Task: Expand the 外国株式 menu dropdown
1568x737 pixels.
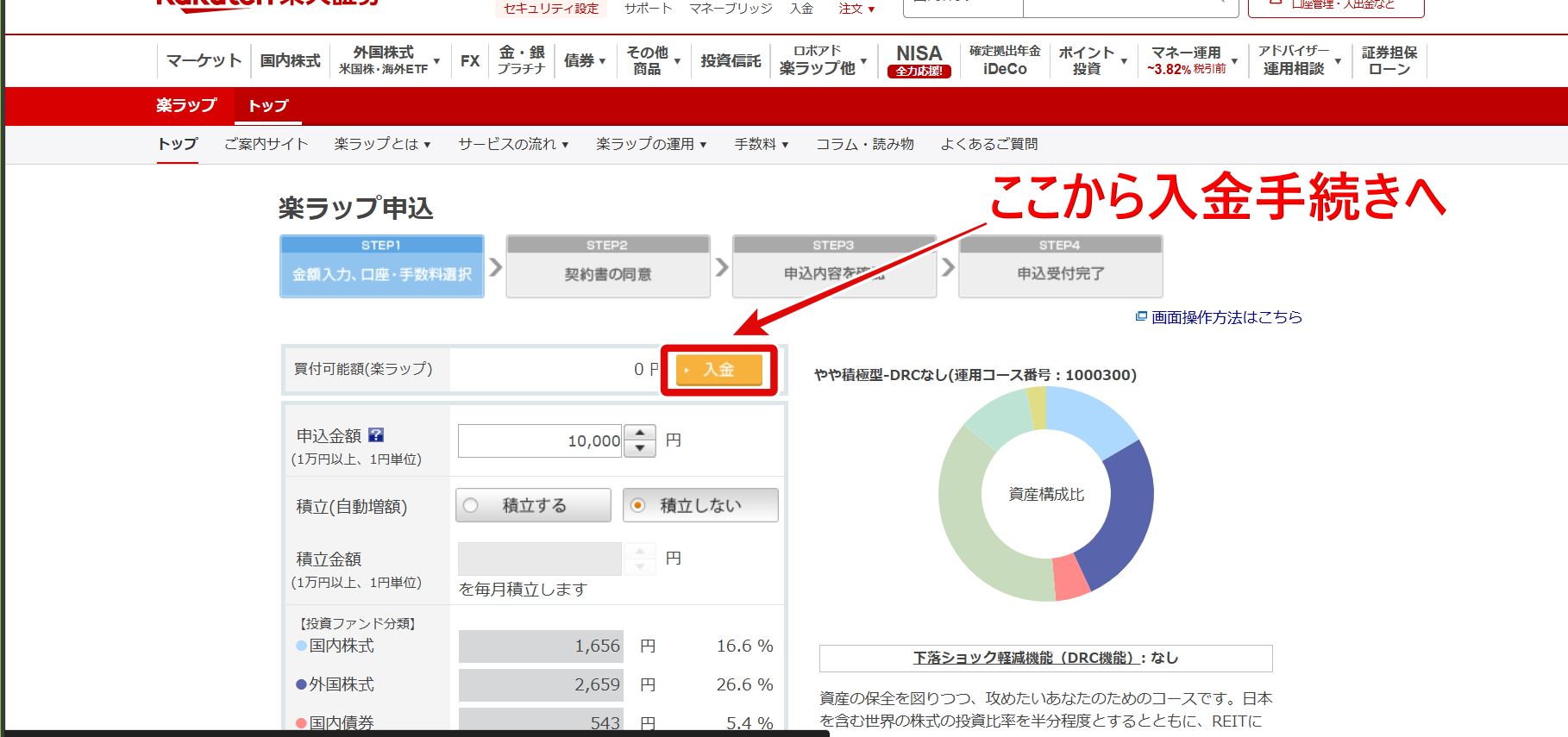Action: click(389, 60)
